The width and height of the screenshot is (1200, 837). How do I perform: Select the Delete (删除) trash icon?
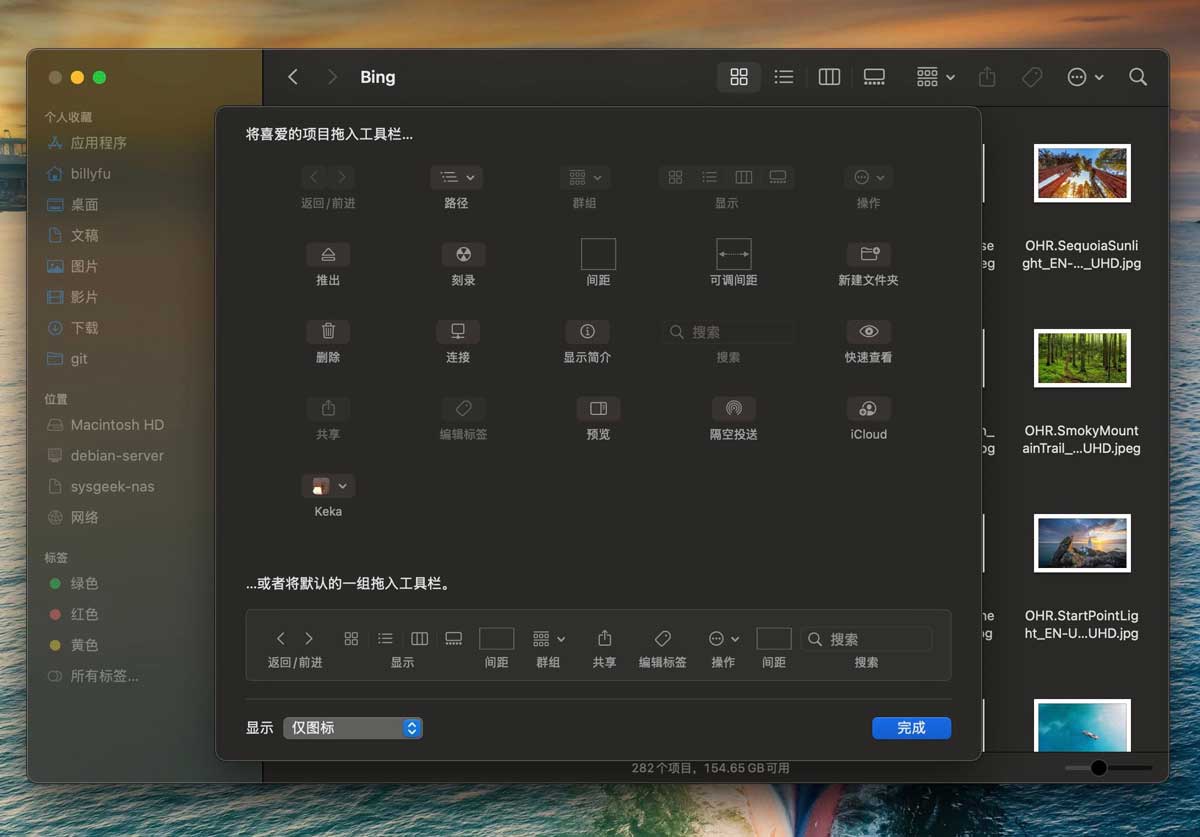(x=328, y=331)
